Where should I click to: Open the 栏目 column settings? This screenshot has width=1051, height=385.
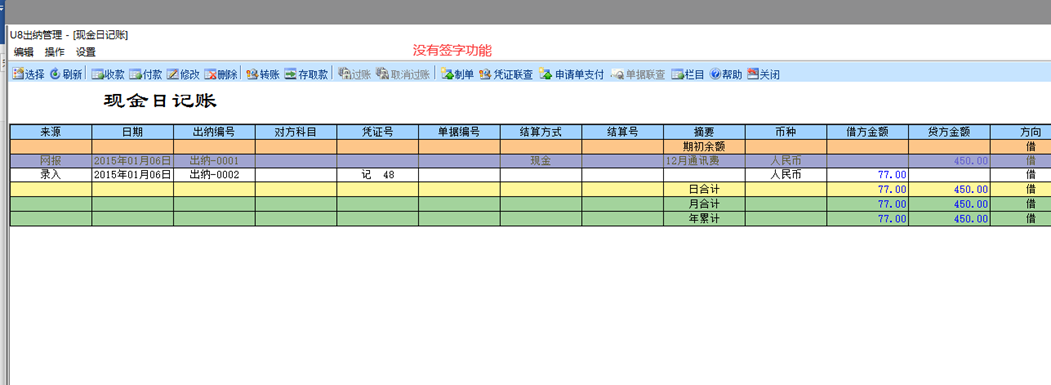click(688, 74)
